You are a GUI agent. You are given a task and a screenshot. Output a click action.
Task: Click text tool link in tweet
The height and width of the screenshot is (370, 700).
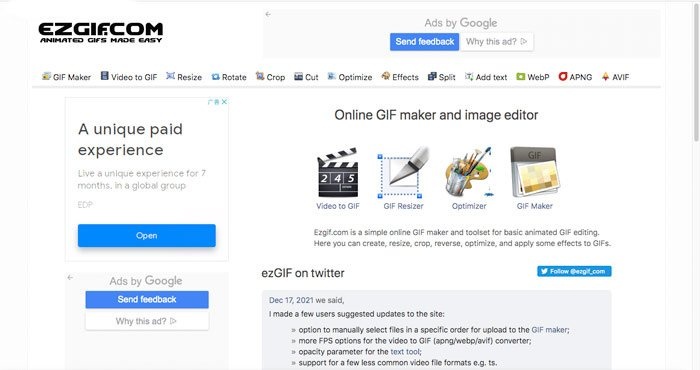point(405,352)
